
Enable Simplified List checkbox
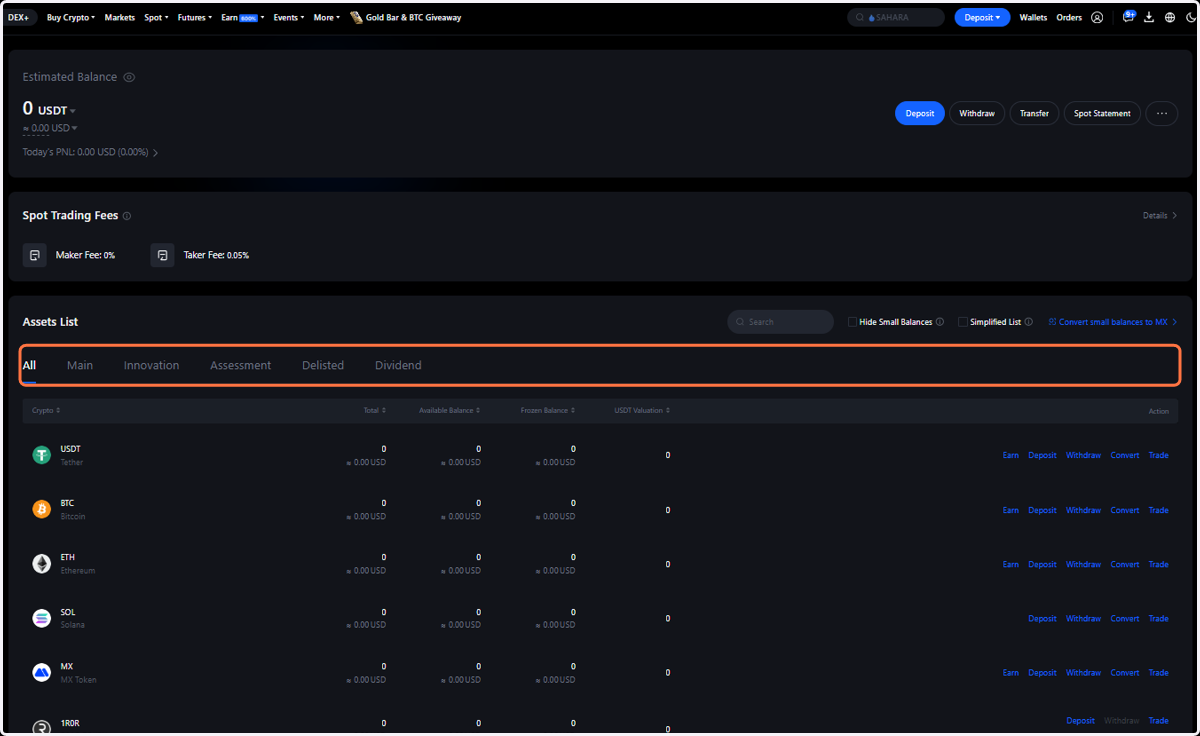[962, 322]
